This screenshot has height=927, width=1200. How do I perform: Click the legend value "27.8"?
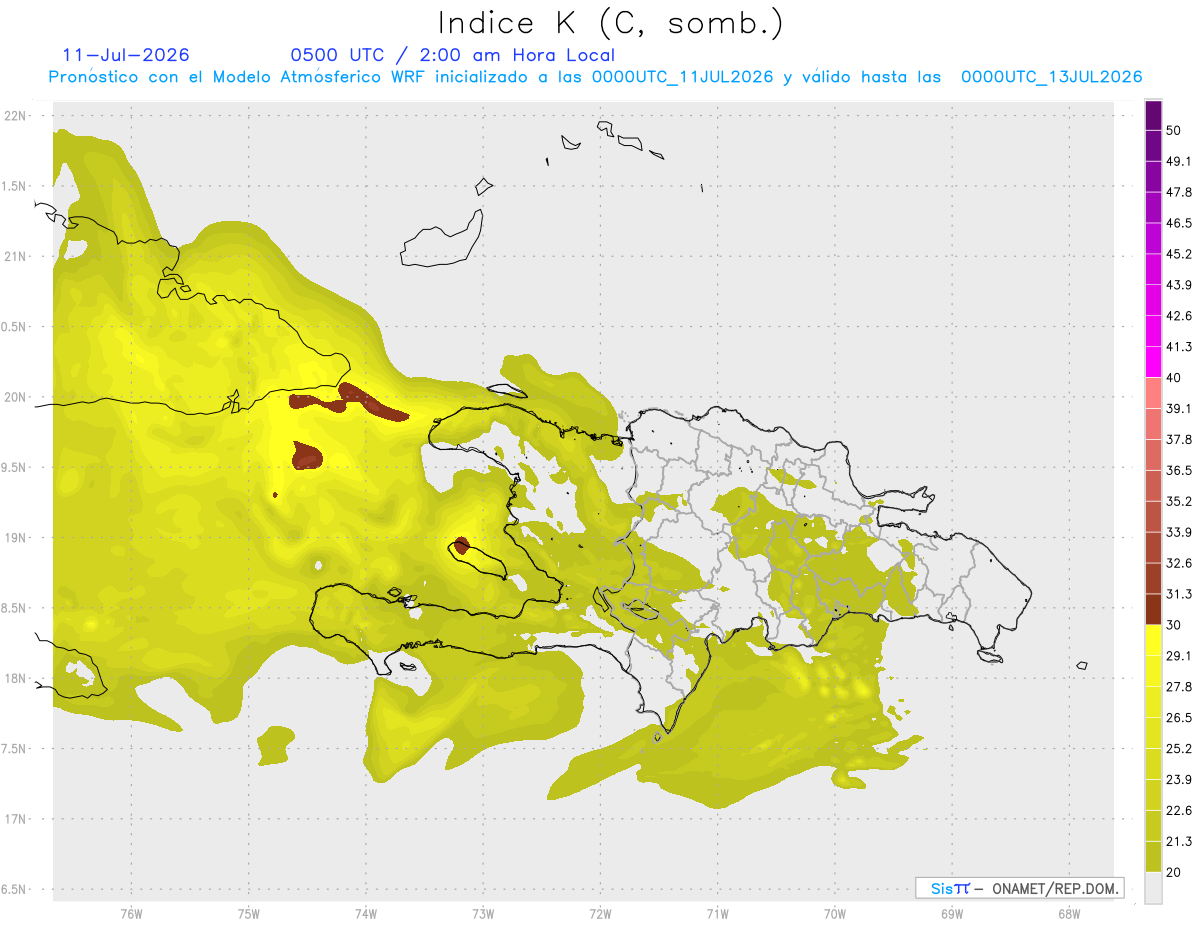[x=1179, y=687]
